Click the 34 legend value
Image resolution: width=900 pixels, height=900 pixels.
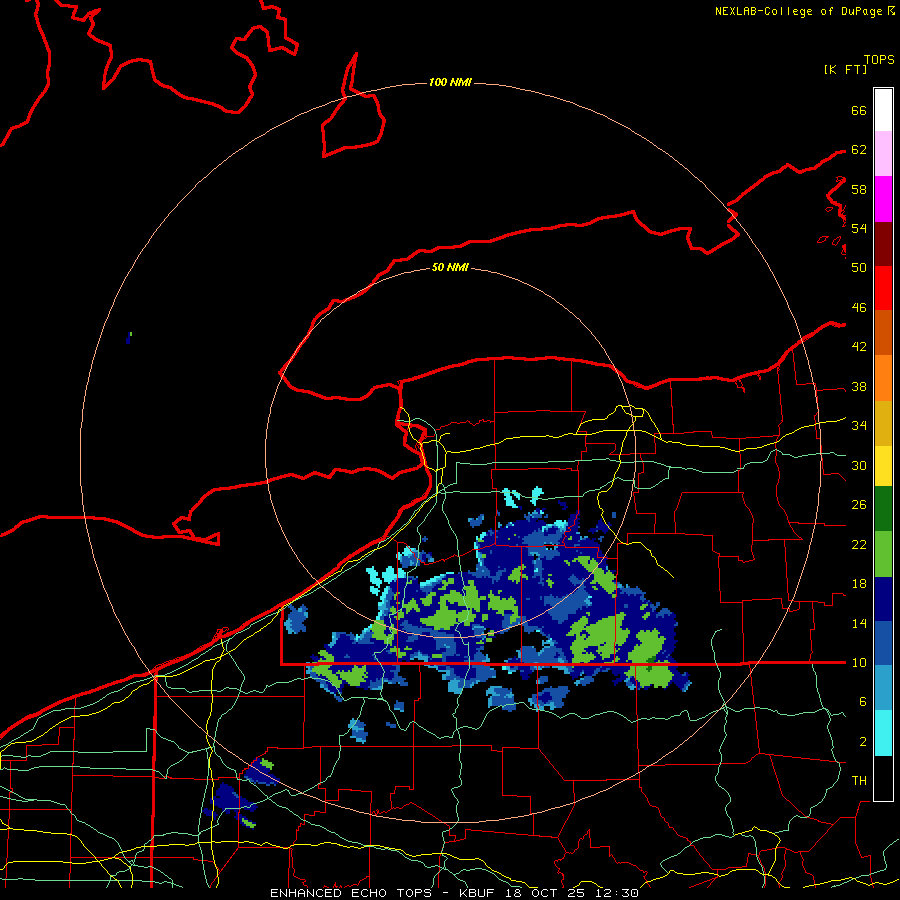coord(859,426)
